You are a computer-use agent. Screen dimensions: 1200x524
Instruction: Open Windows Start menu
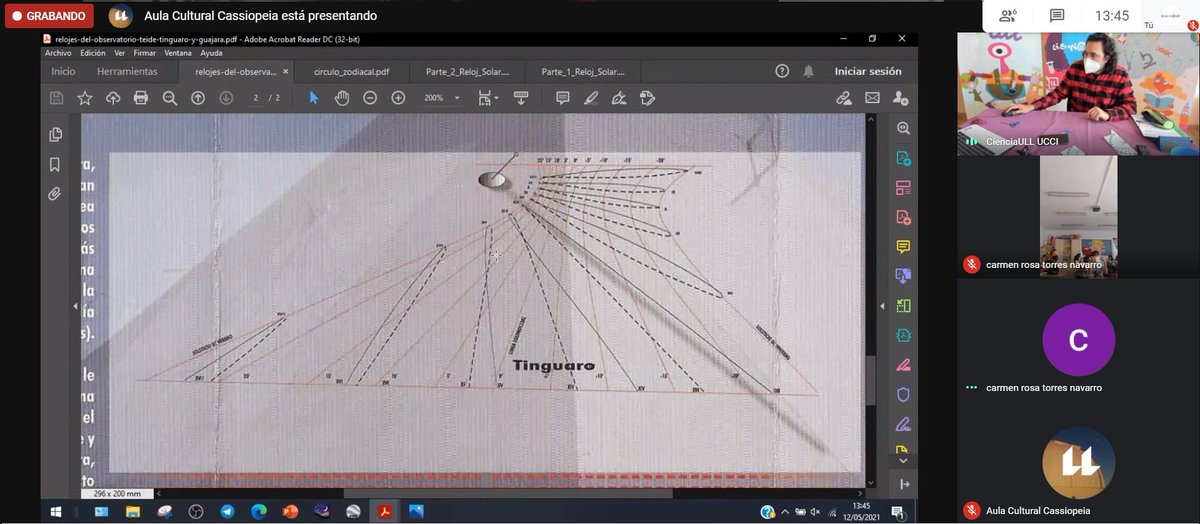55,511
